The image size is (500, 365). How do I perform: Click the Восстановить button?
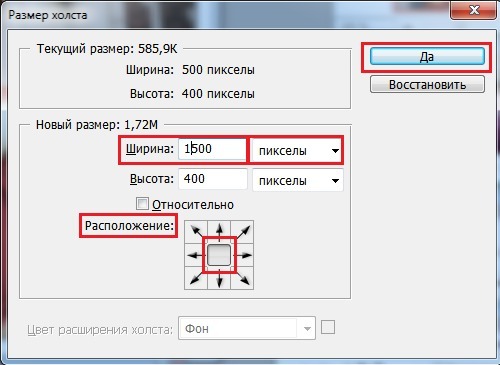pyautogui.click(x=427, y=84)
